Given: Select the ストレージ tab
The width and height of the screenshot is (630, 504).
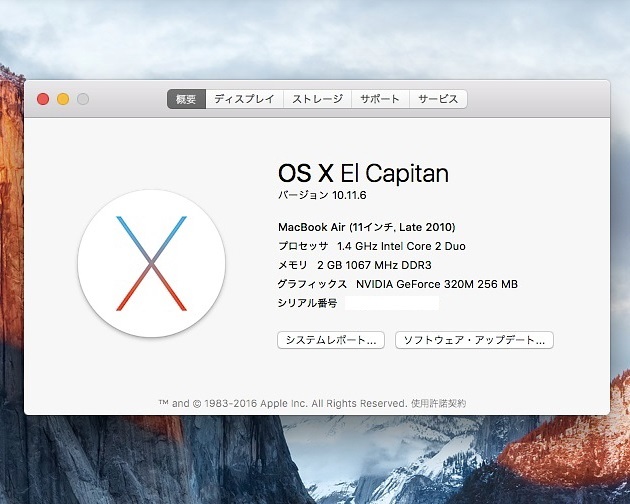Looking at the screenshot, I should [317, 99].
